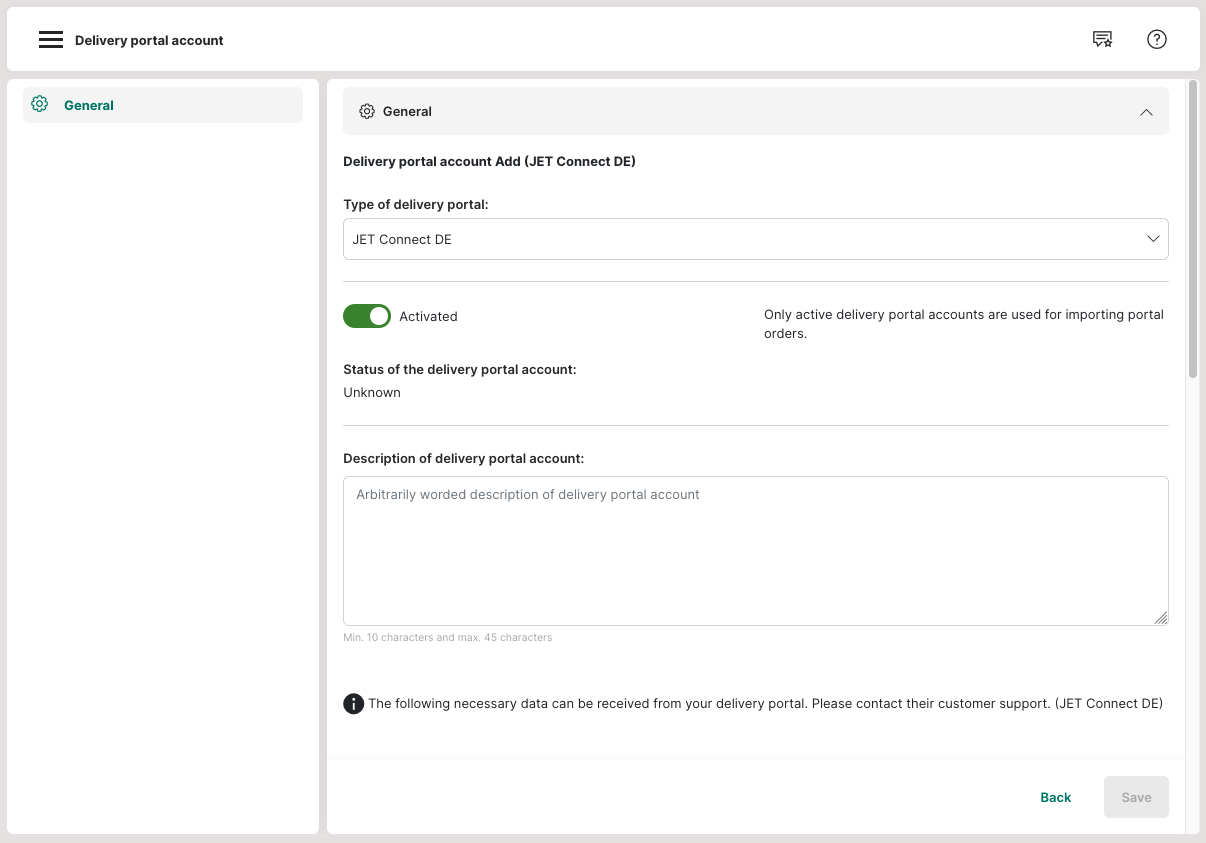This screenshot has width=1206, height=843.
Task: Collapse the General section using the chevron
Action: pyautogui.click(x=1146, y=112)
